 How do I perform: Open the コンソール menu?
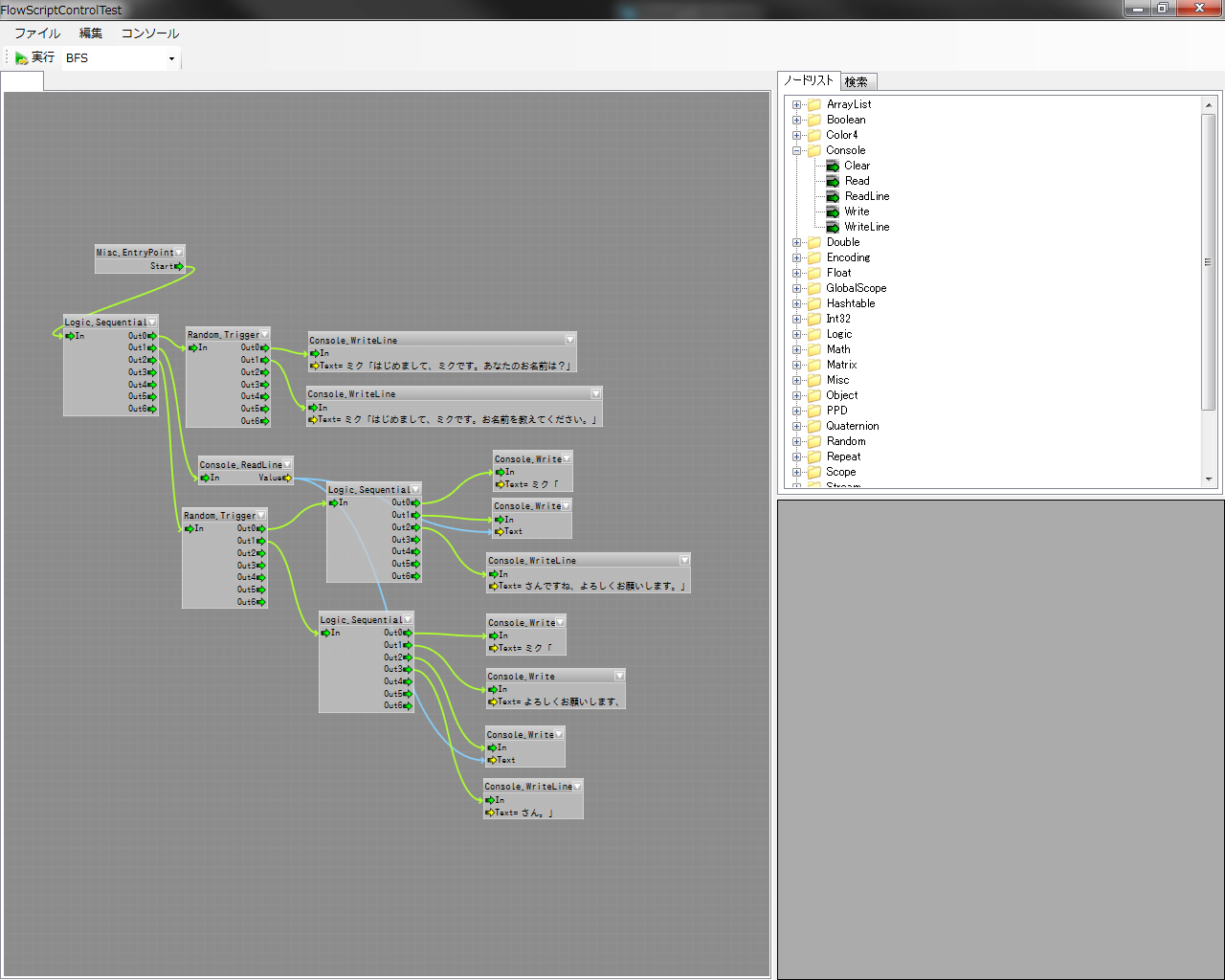click(149, 33)
